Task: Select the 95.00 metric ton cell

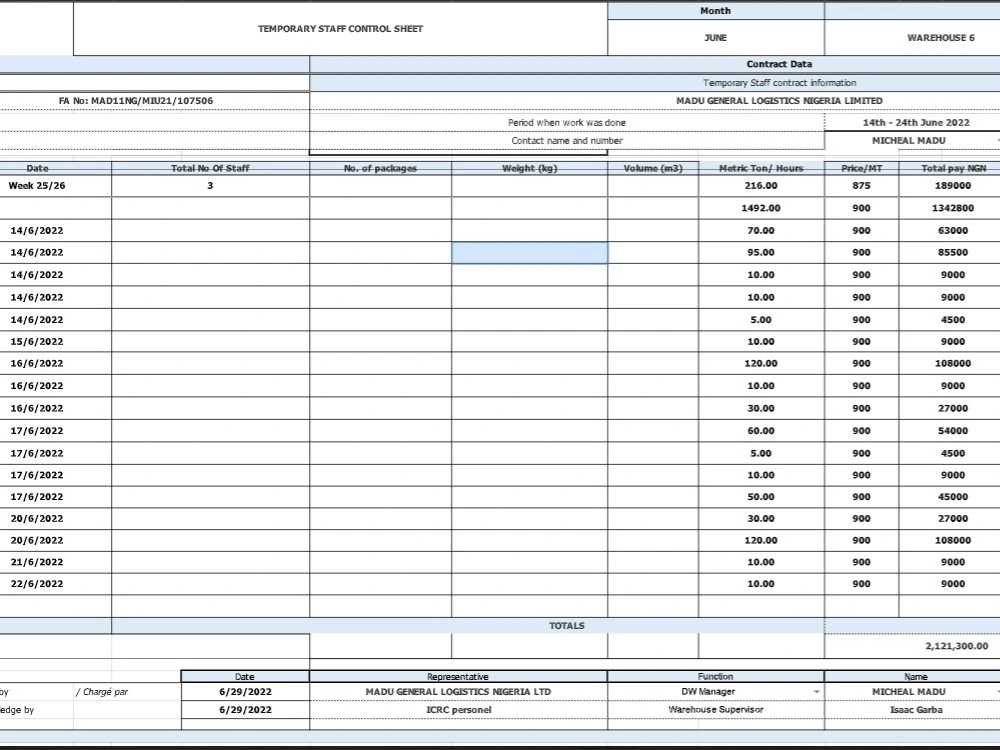Action: tap(761, 253)
